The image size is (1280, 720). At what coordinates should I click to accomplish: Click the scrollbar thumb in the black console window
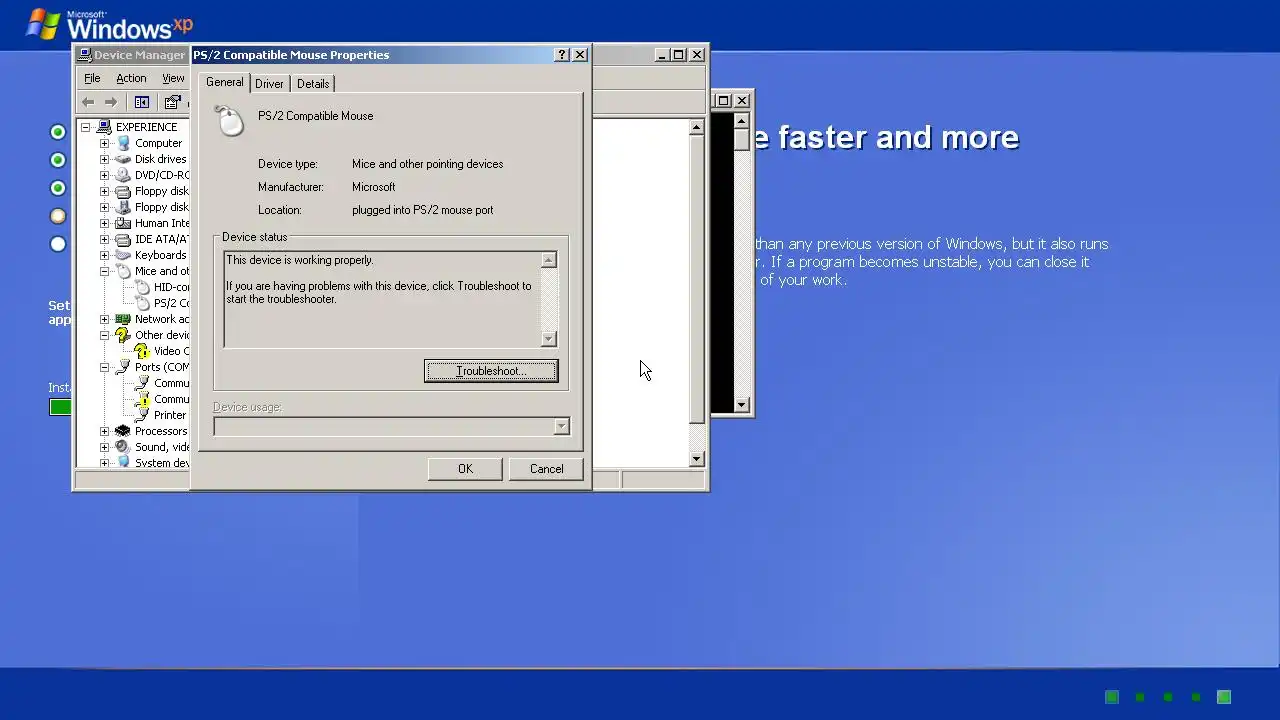741,139
